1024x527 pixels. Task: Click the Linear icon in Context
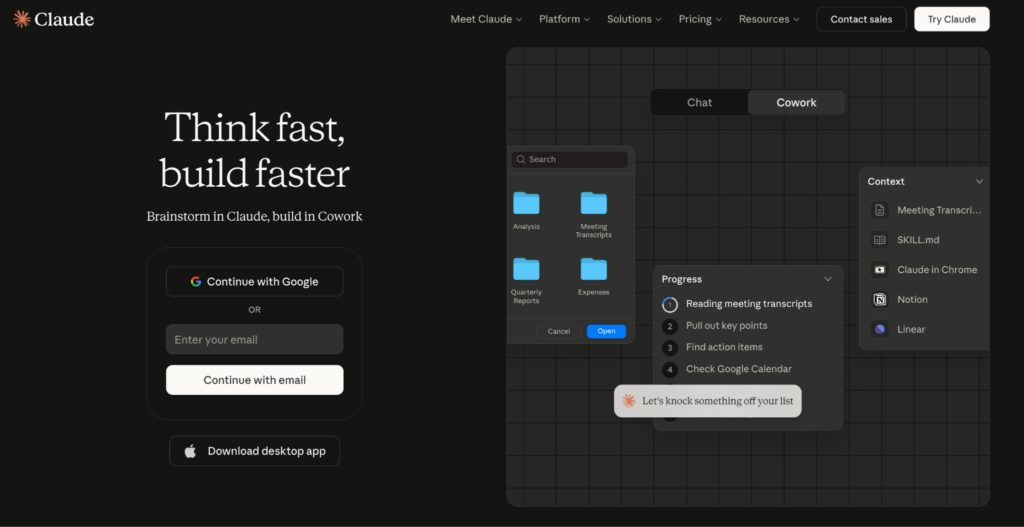tap(880, 329)
